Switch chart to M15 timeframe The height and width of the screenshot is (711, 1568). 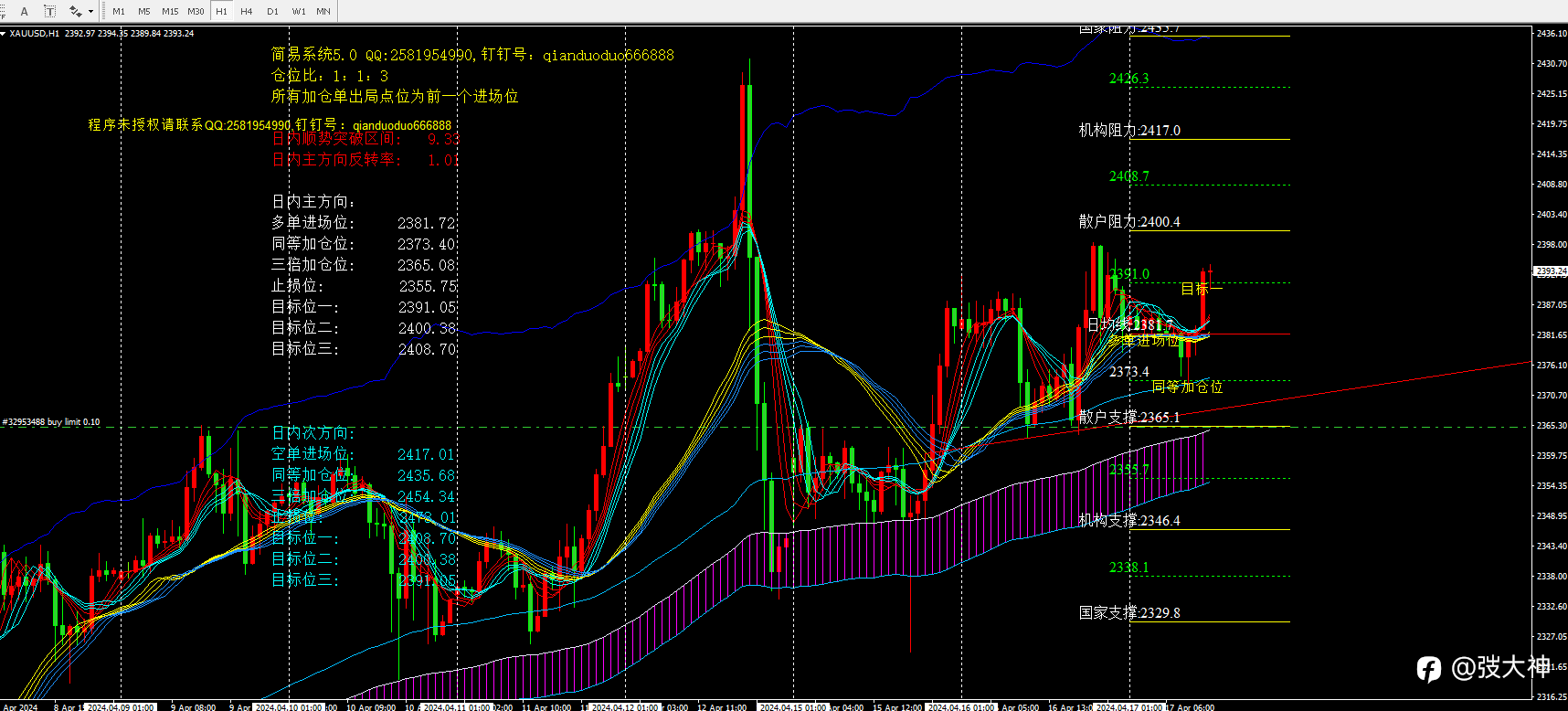(170, 11)
